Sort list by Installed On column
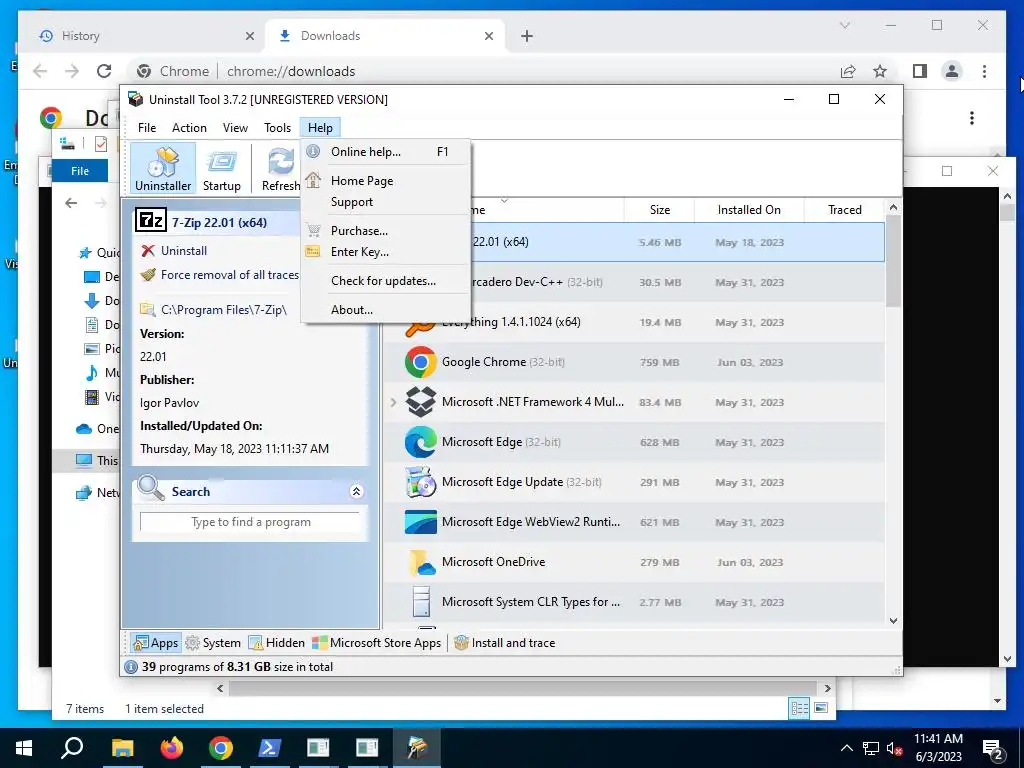This screenshot has height=768, width=1024. 749,210
